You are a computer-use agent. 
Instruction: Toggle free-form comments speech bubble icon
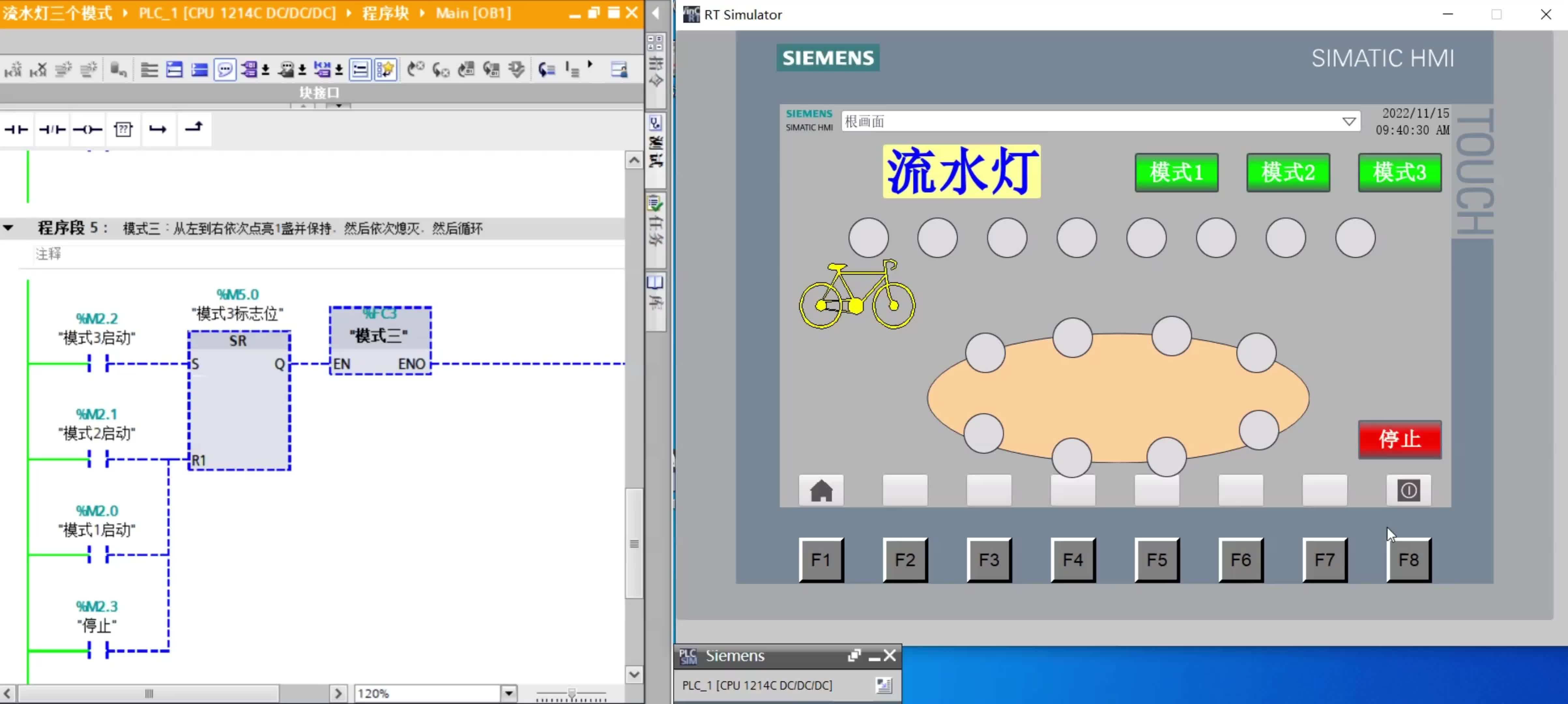[x=225, y=70]
